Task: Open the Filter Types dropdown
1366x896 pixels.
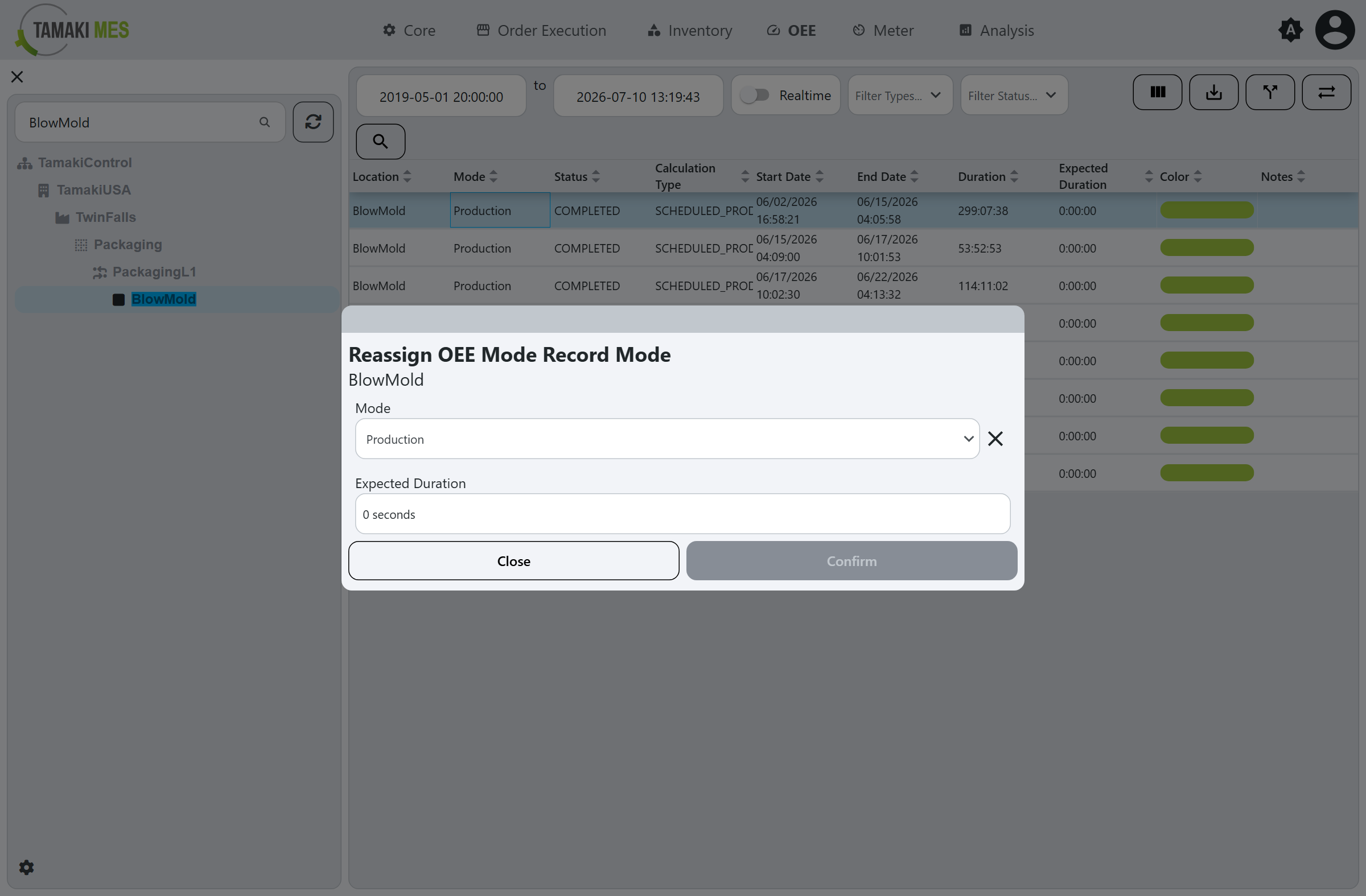Action: point(899,95)
